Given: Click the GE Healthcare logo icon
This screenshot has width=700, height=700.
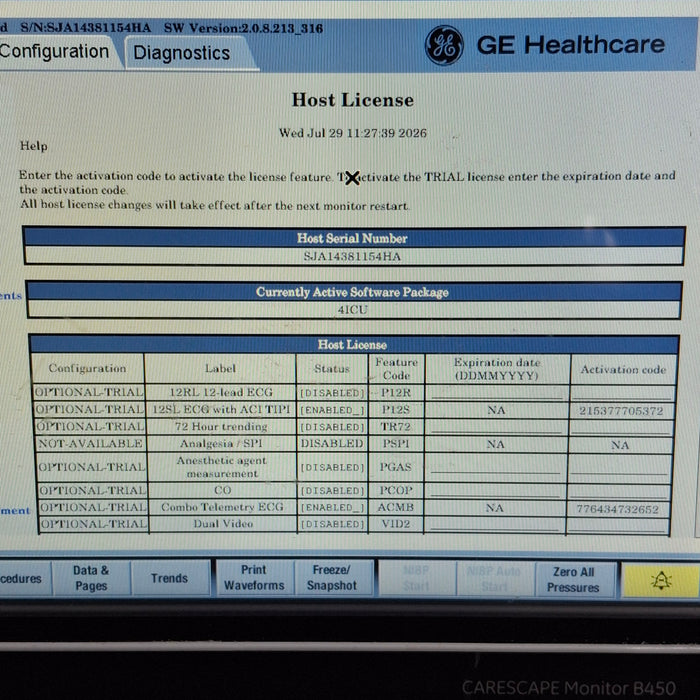Looking at the screenshot, I should (444, 45).
